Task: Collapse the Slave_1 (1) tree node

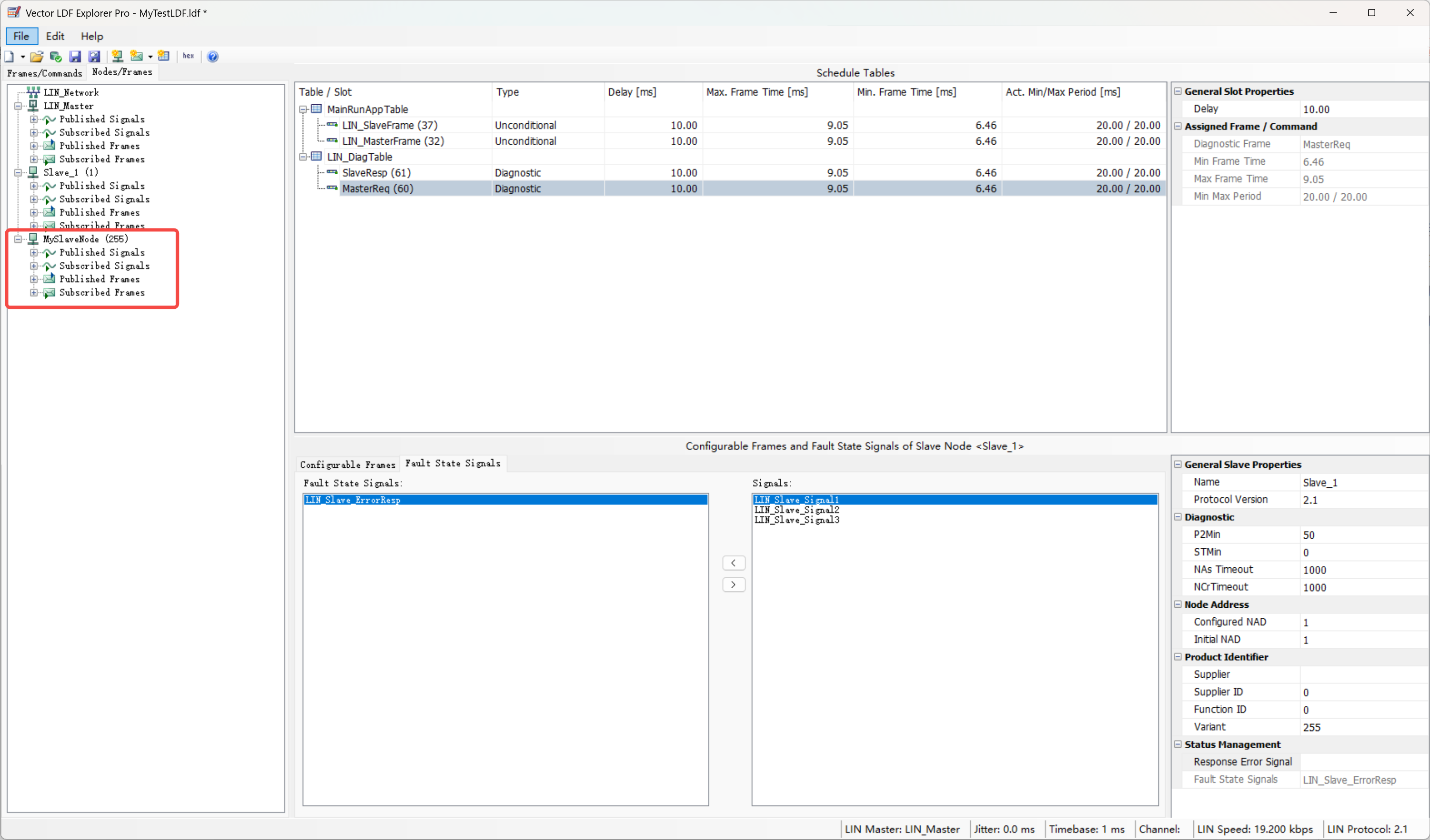Action: (18, 172)
